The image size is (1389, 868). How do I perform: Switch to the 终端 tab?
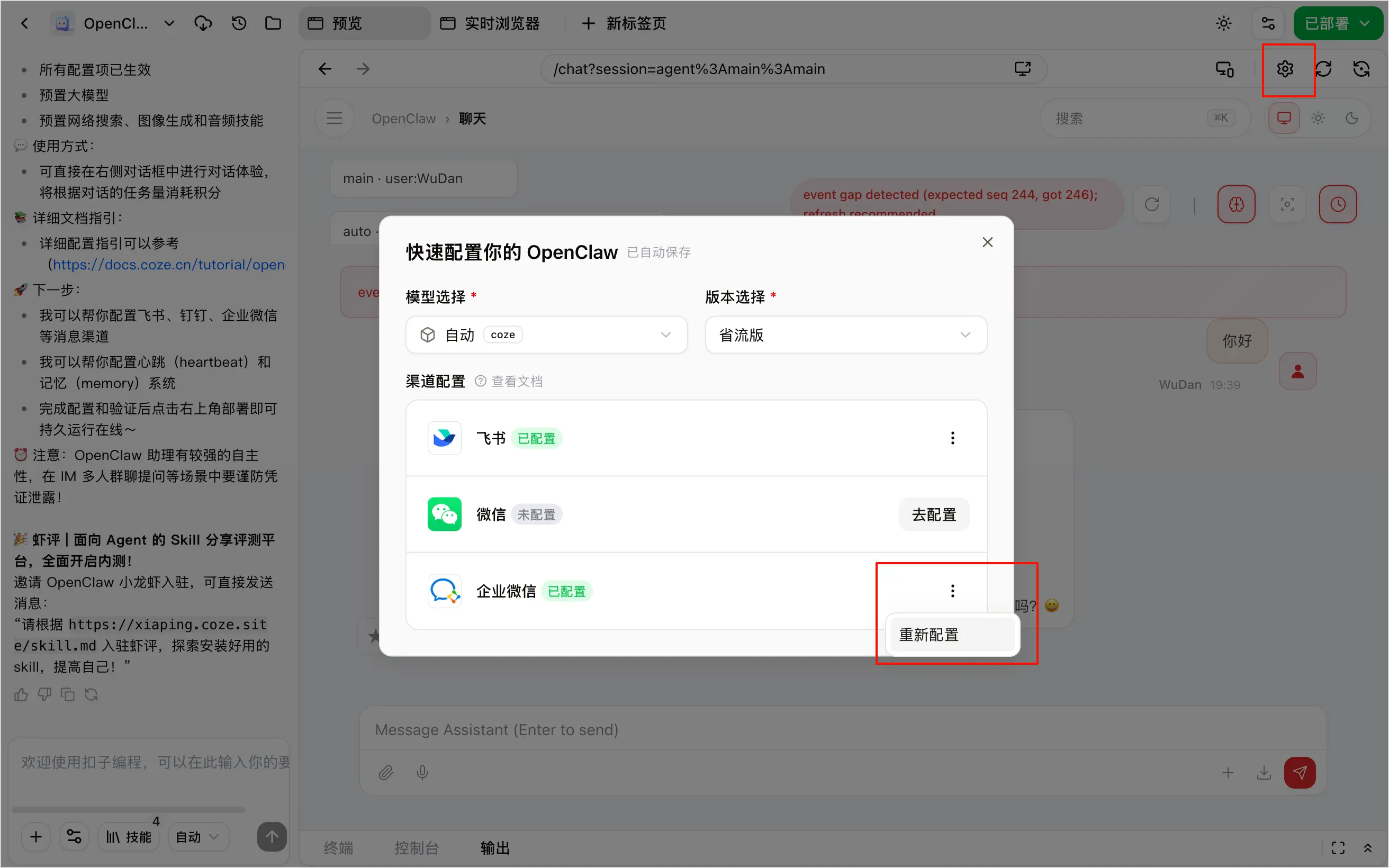pos(339,848)
